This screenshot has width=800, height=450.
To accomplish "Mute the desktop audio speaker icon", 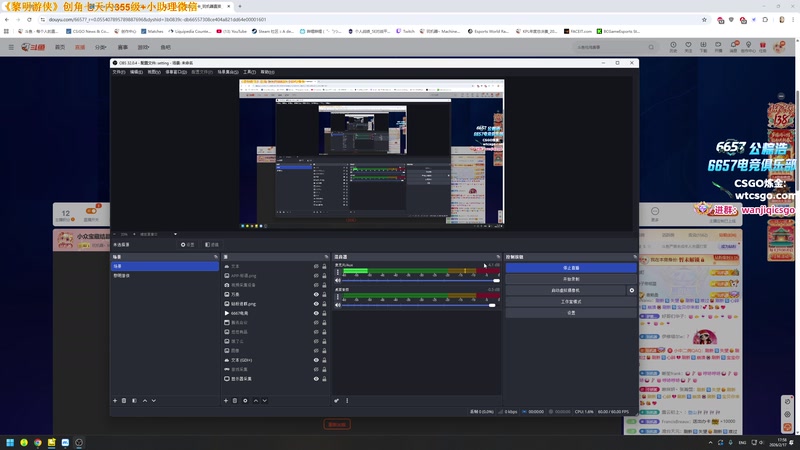I will (x=338, y=305).
